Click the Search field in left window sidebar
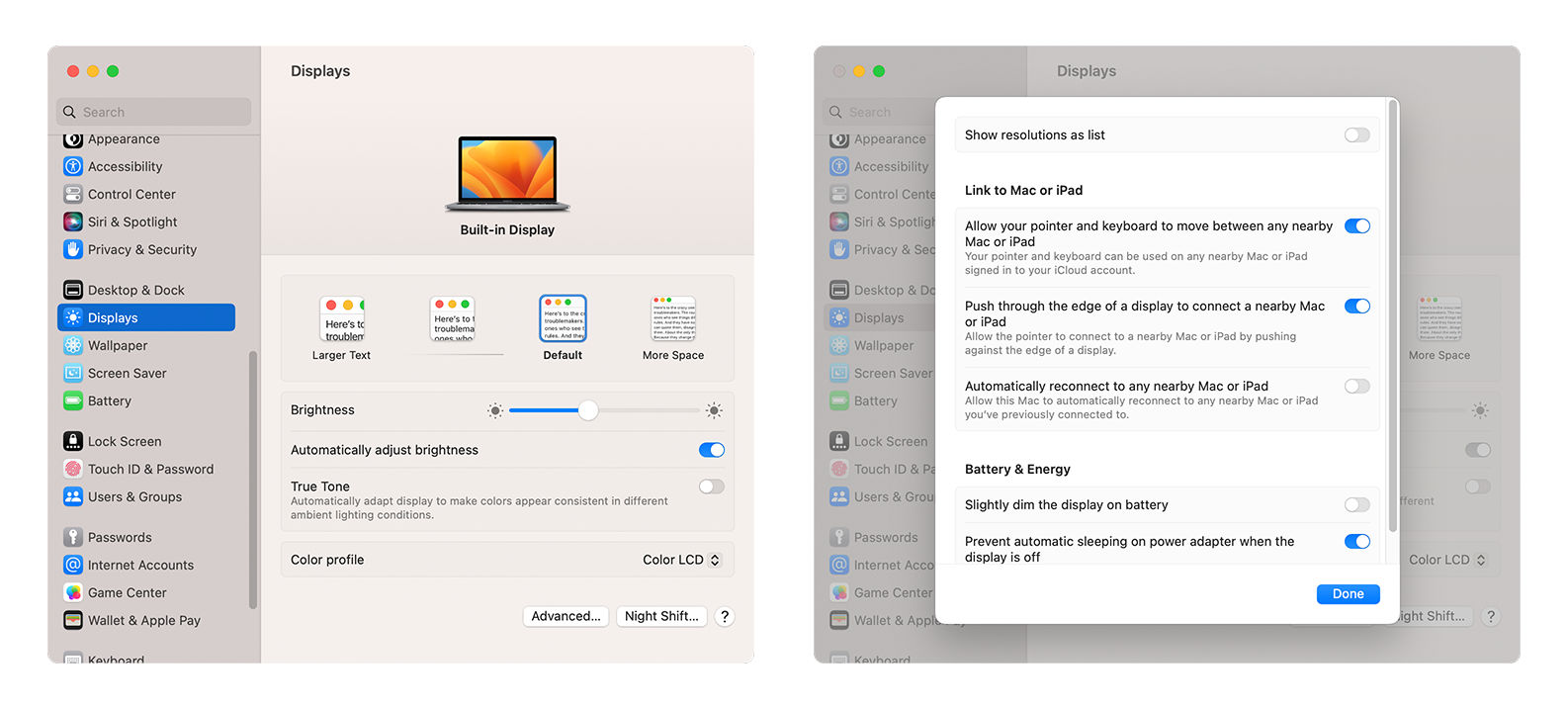The image size is (1568, 708). [153, 112]
